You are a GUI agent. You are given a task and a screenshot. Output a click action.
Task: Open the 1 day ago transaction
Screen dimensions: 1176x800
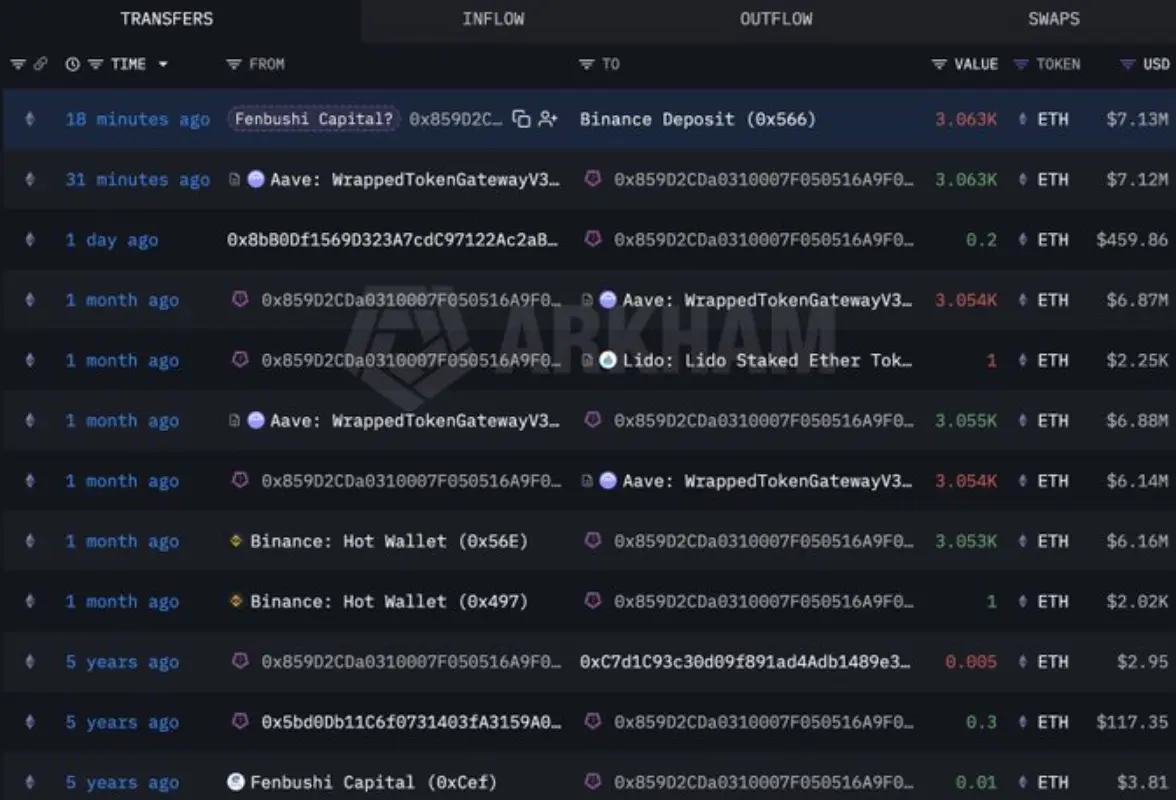tap(112, 240)
